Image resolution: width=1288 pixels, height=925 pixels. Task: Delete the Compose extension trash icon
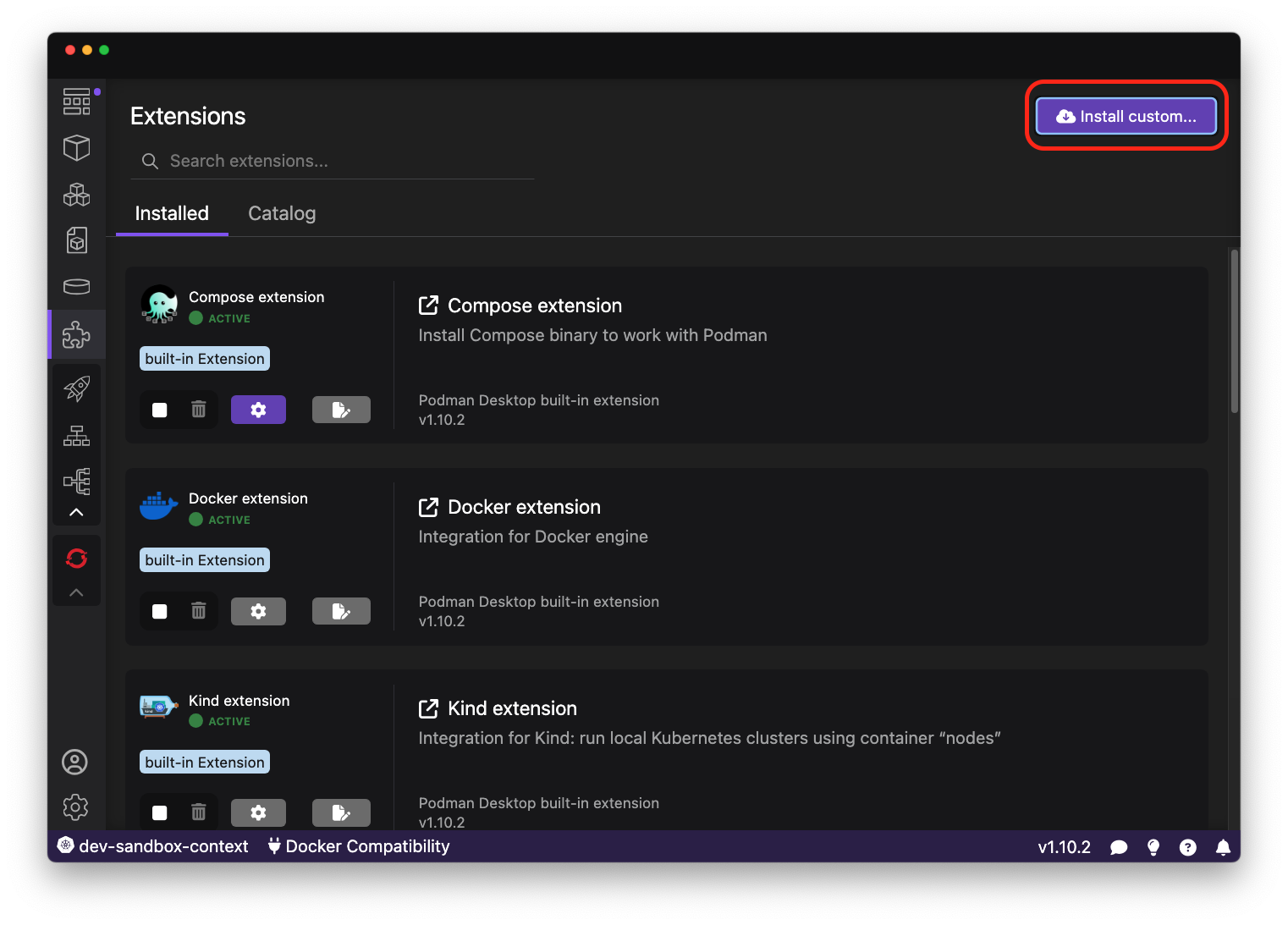199,410
